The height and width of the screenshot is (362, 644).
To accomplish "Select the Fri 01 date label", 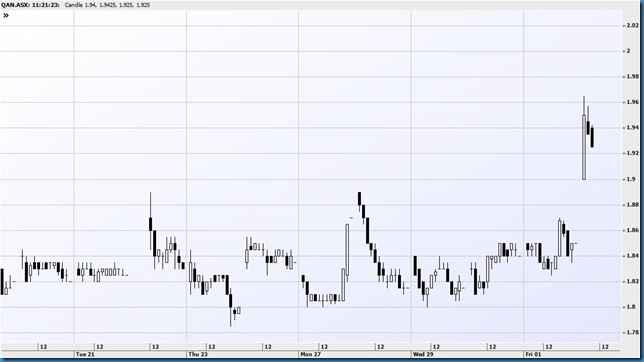I will pyautogui.click(x=534, y=354).
